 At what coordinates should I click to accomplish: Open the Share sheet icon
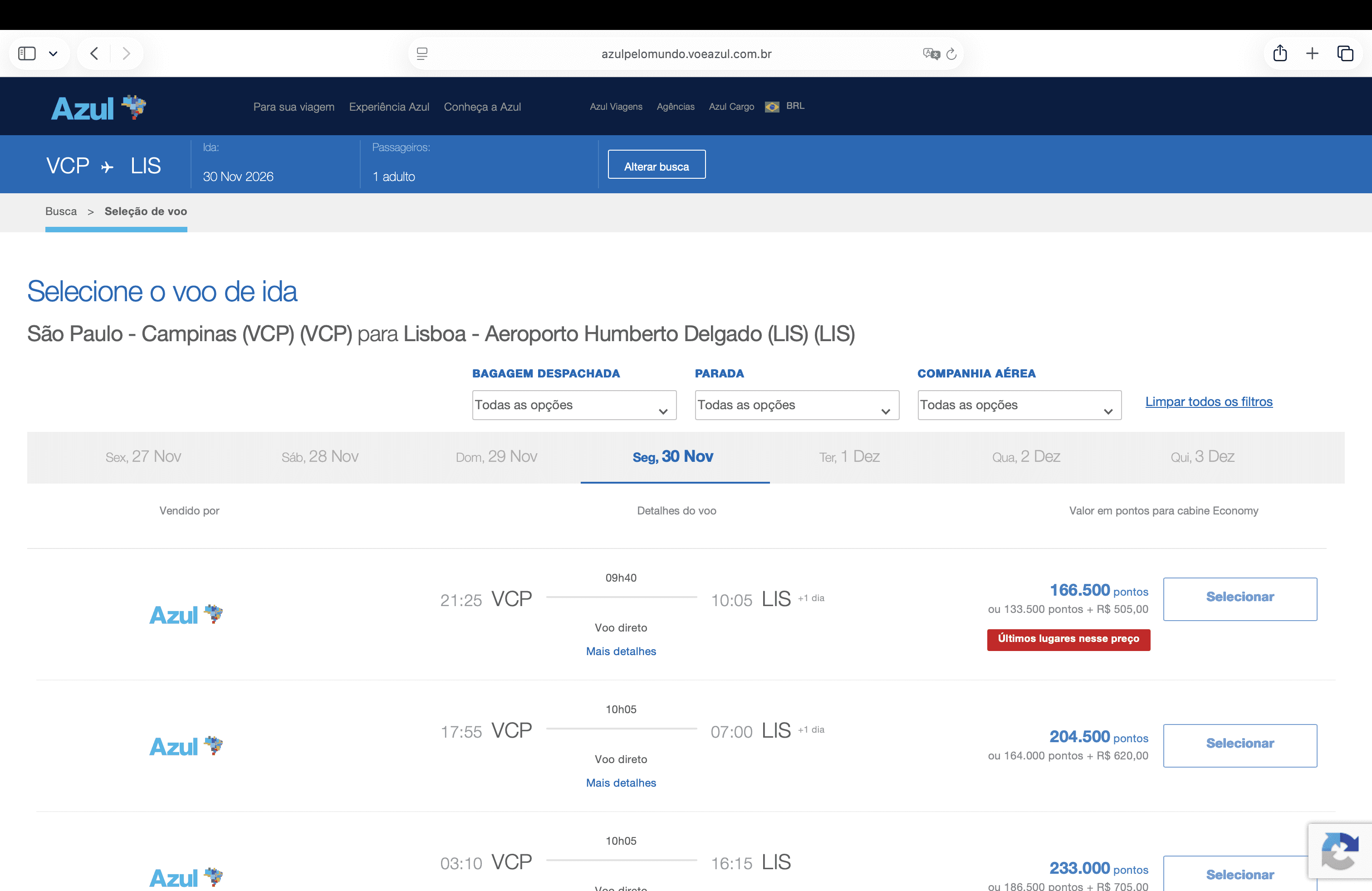point(1280,53)
